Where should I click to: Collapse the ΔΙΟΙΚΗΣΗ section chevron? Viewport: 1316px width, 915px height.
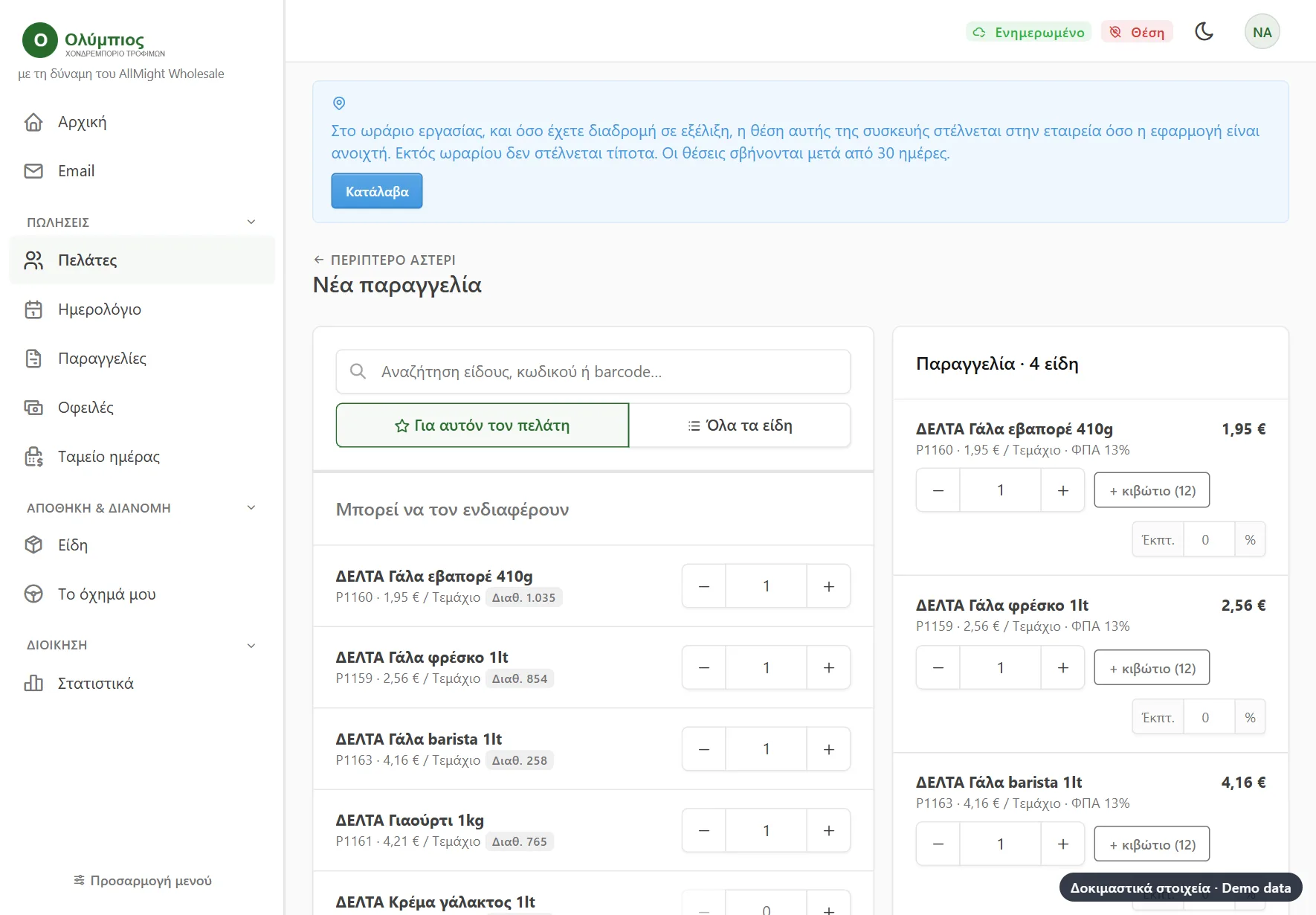(x=251, y=645)
